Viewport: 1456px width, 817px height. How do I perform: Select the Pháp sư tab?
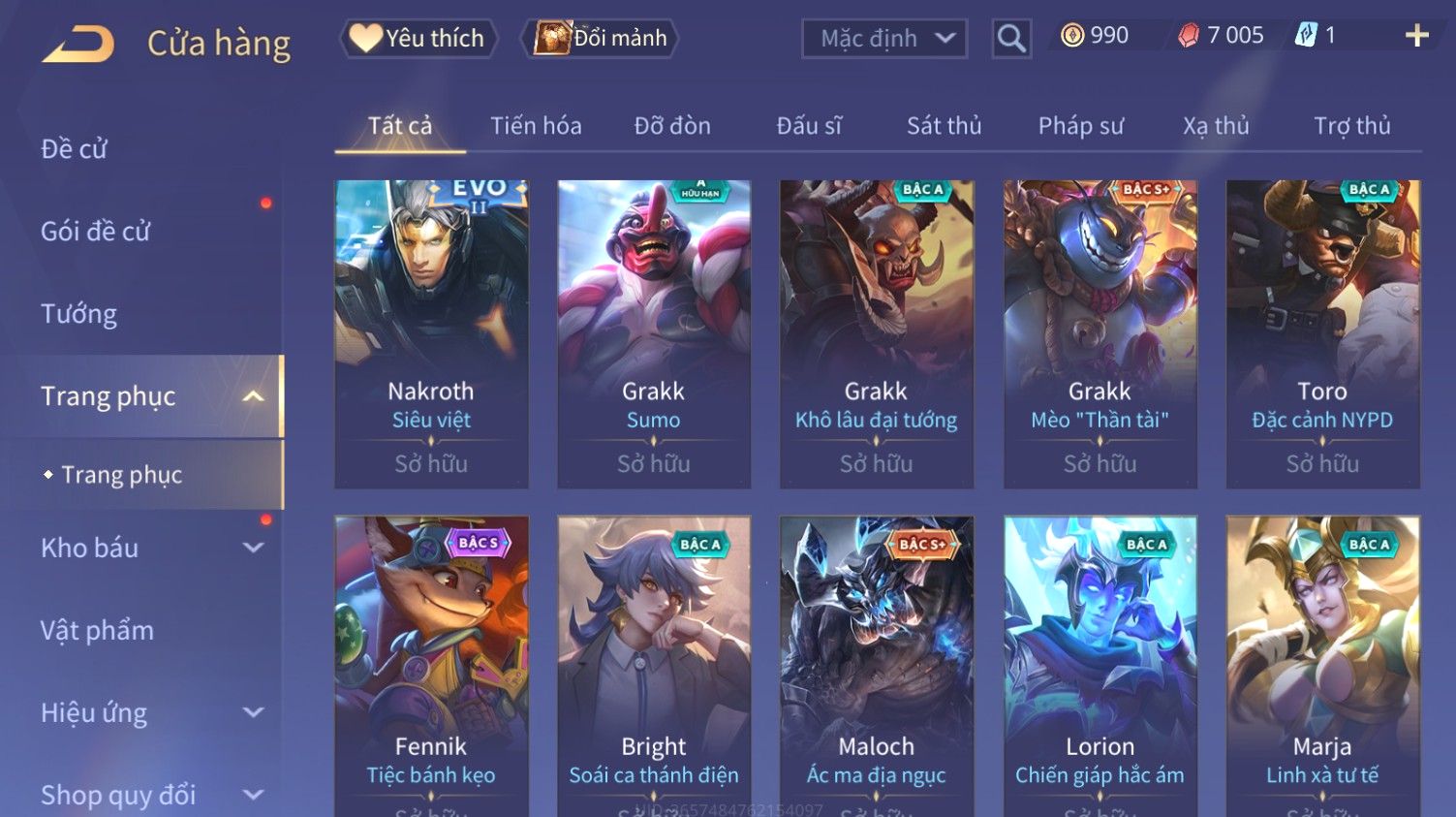coord(1081,126)
